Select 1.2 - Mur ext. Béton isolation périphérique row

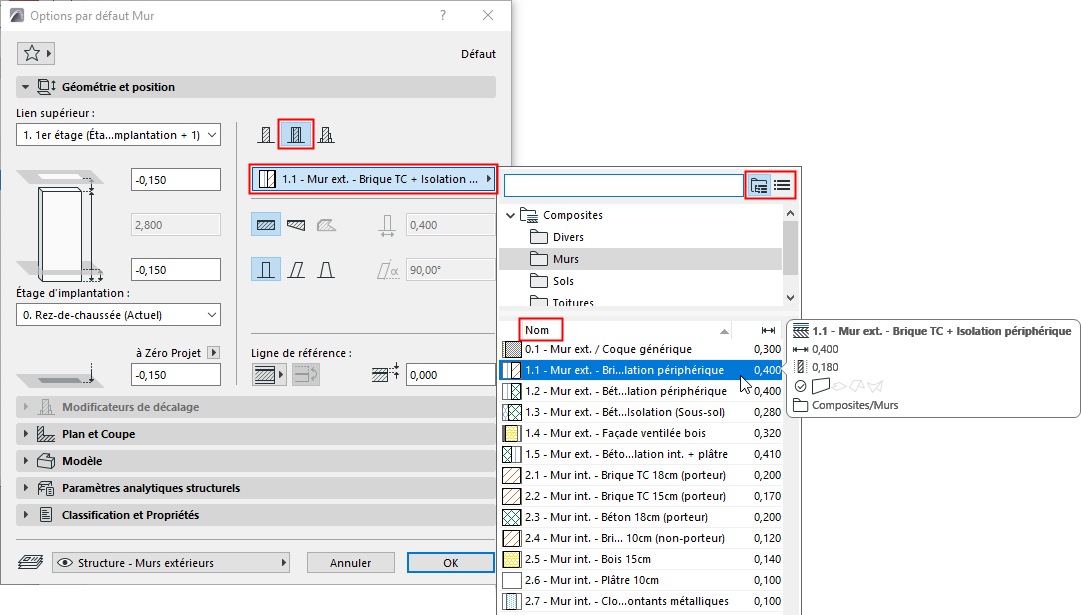click(x=641, y=391)
